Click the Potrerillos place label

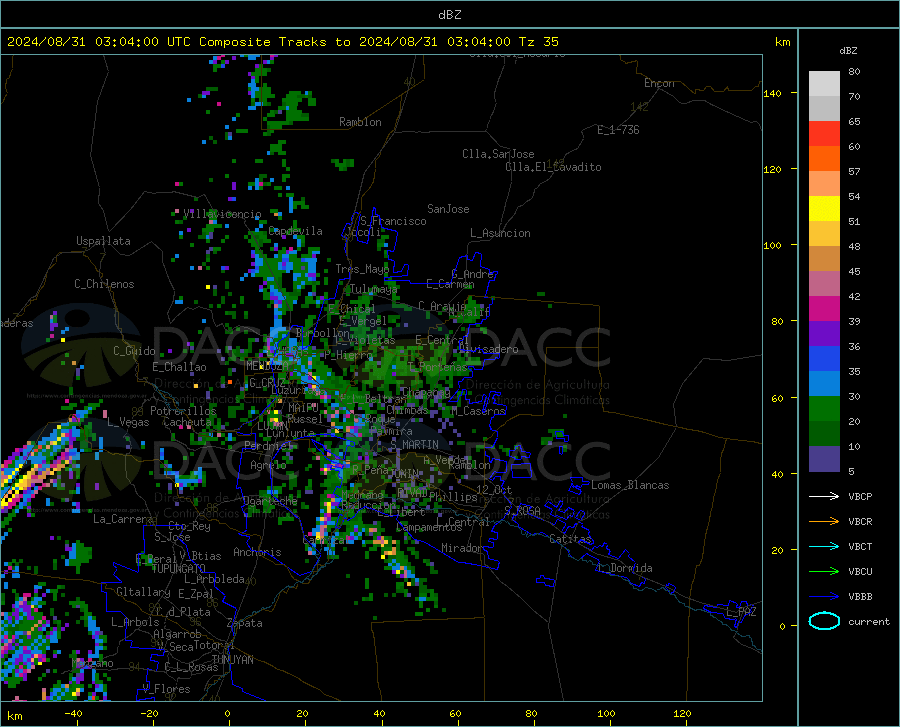click(x=183, y=411)
